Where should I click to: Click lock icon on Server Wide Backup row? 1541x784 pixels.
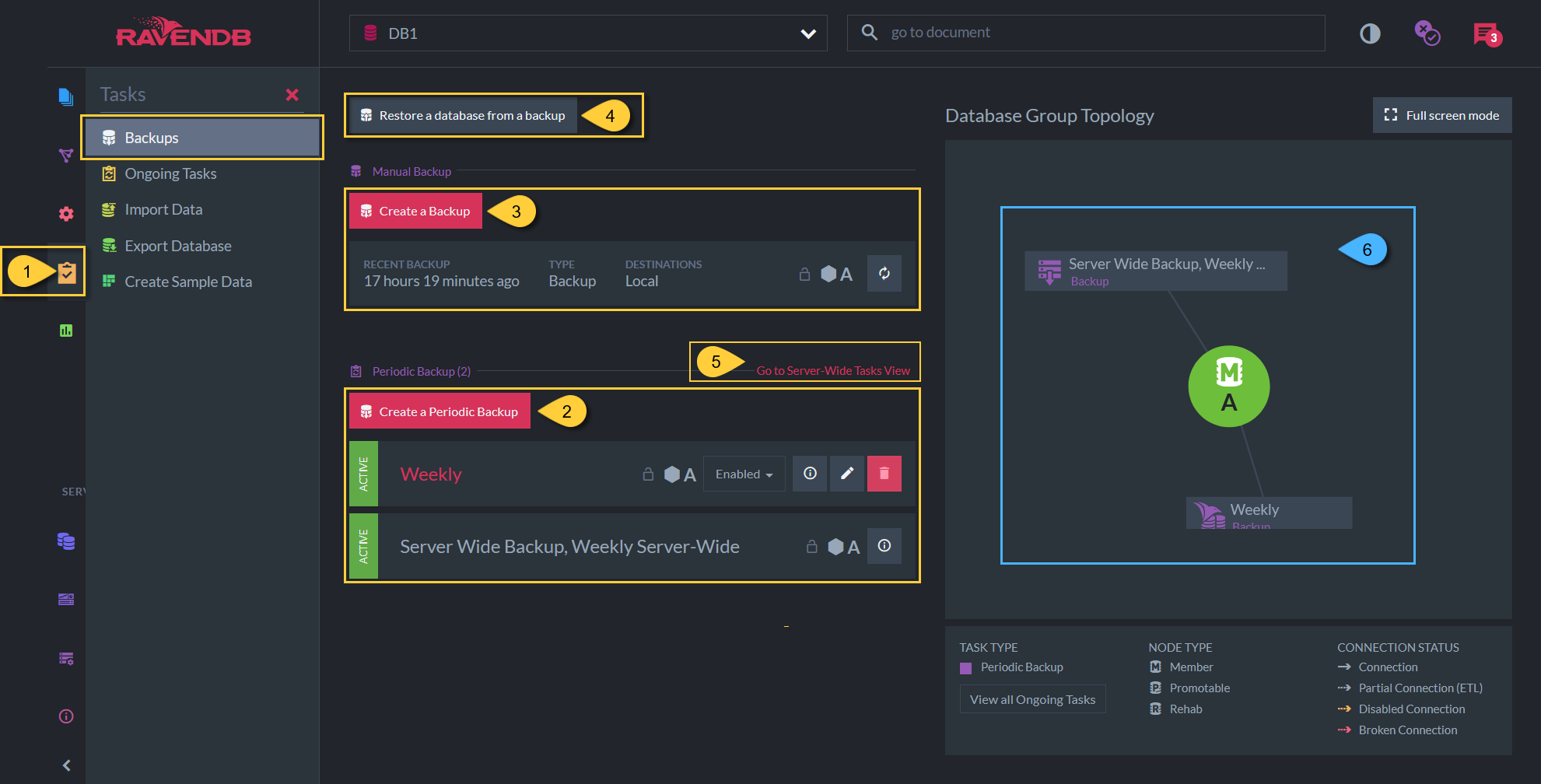(812, 547)
